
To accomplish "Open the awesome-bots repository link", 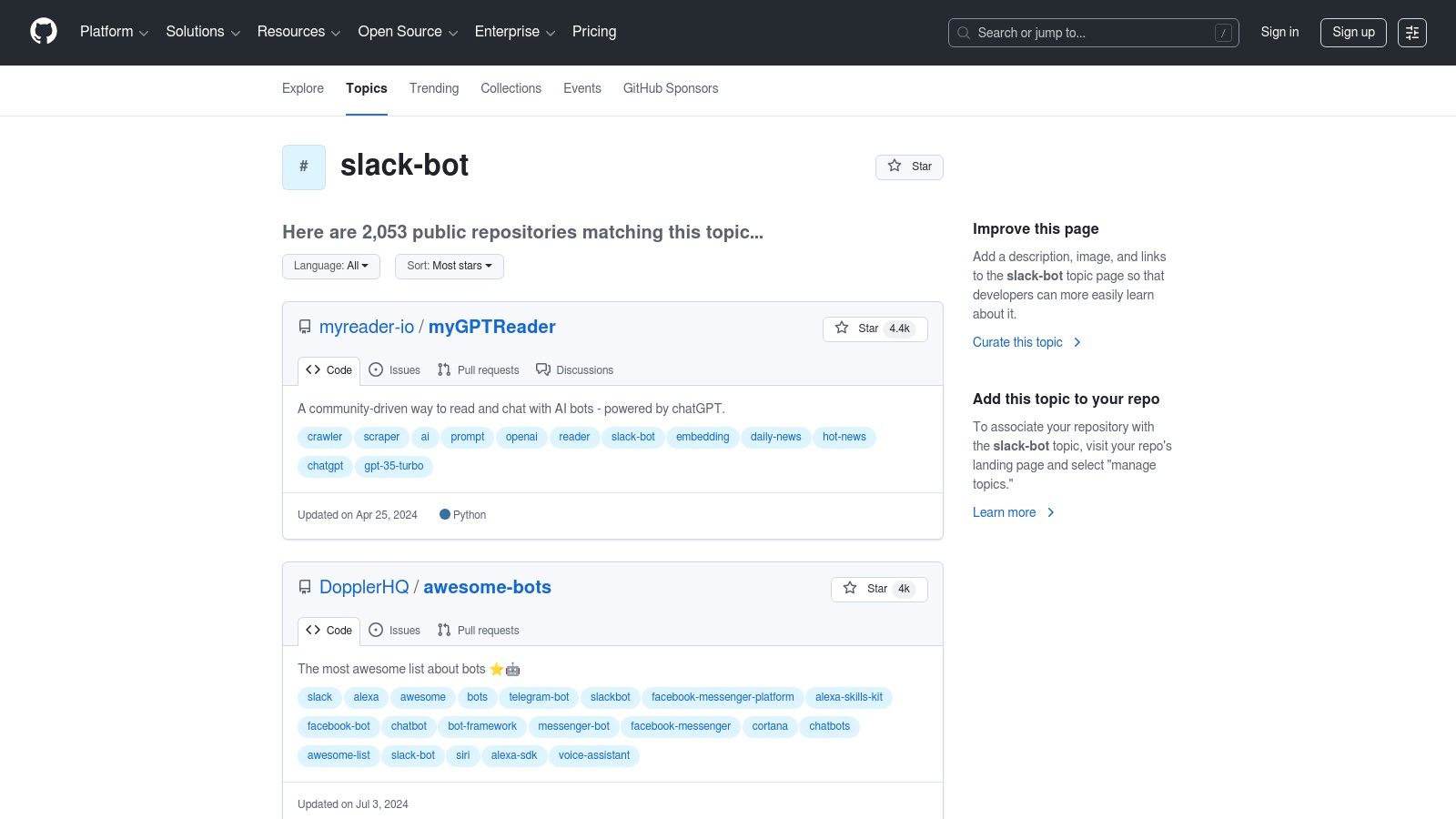I will coord(487,587).
